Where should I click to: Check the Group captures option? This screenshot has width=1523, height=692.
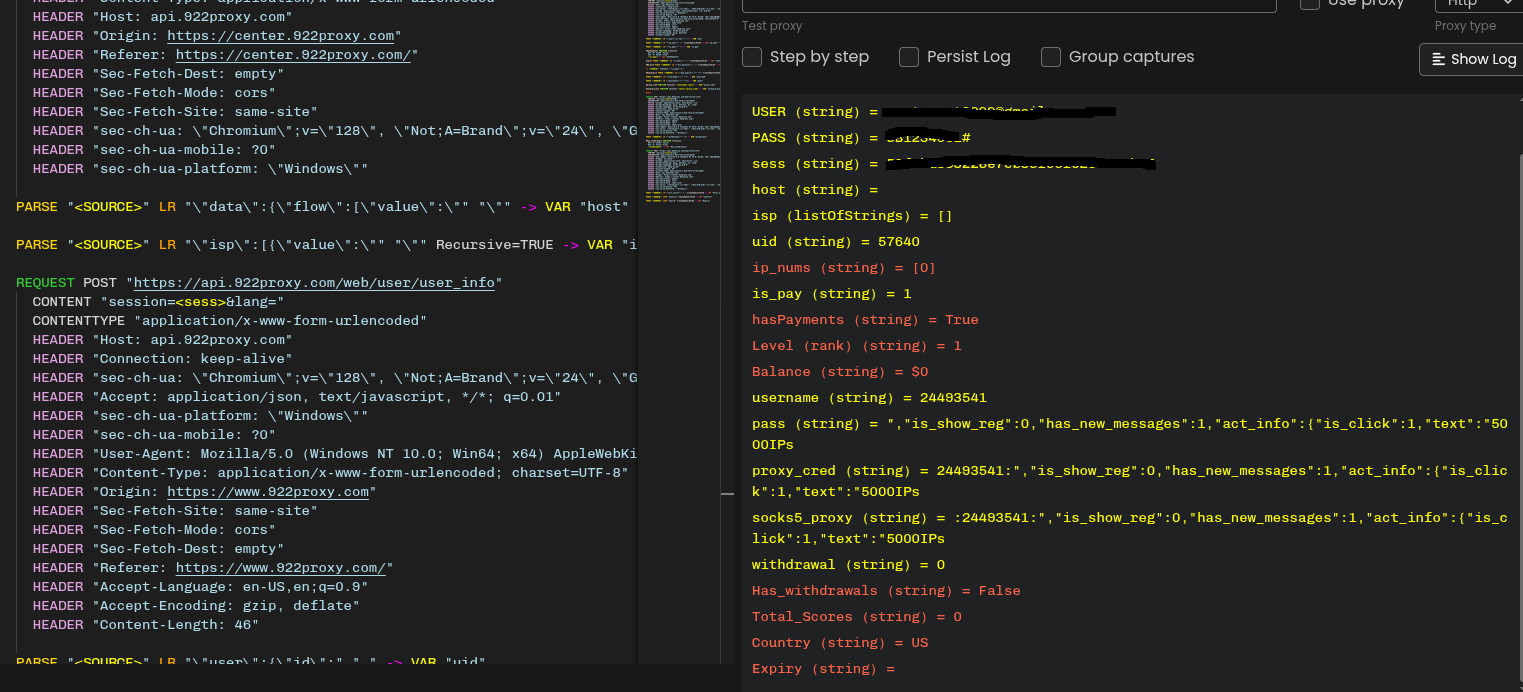[x=1051, y=57]
